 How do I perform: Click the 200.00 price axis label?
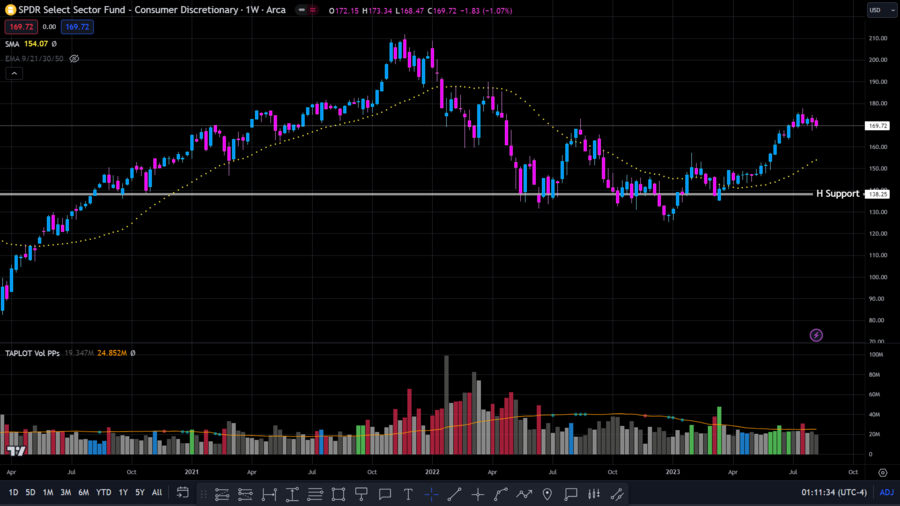click(878, 60)
